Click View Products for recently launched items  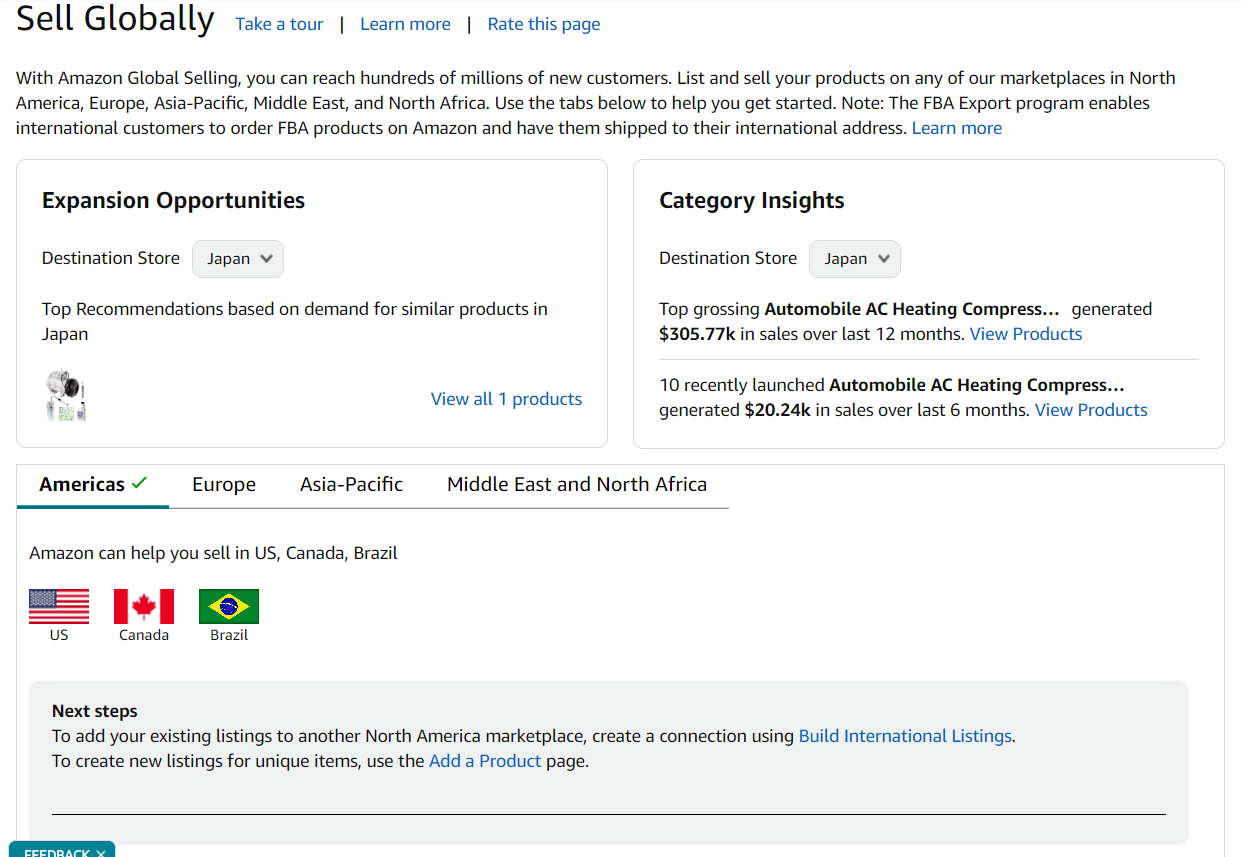(x=1091, y=410)
